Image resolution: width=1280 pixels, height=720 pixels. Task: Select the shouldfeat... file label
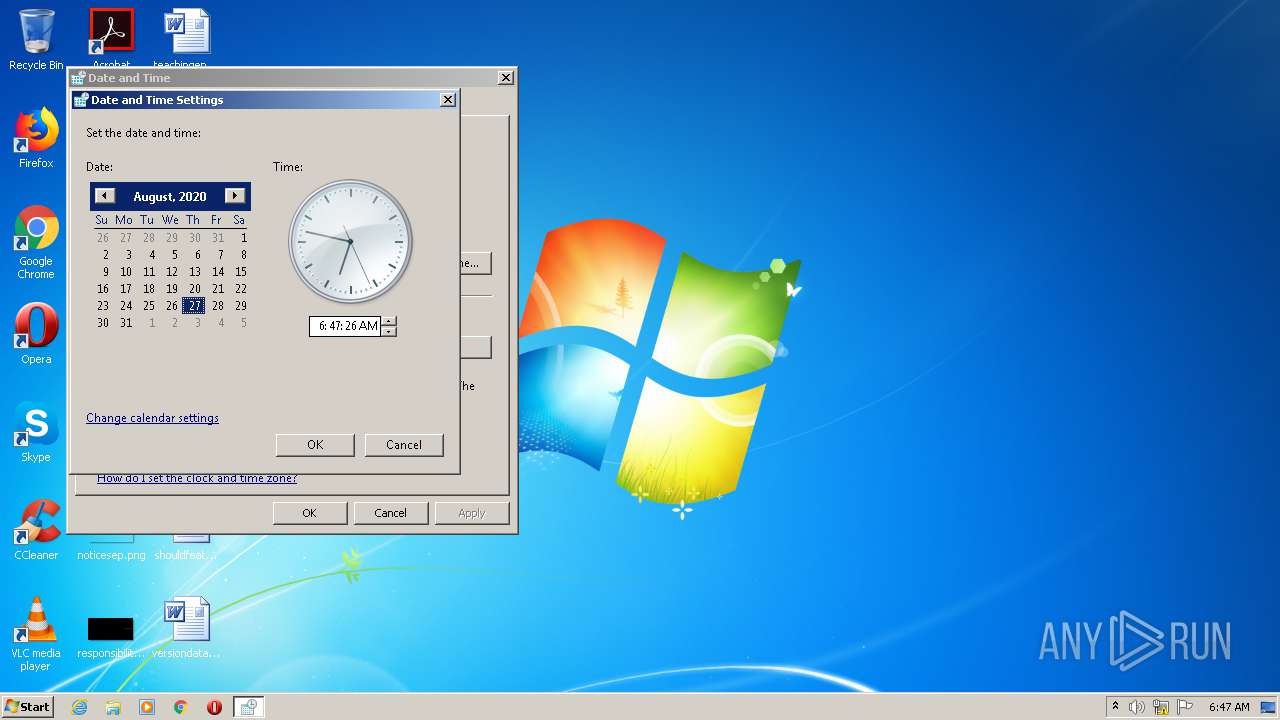(x=185, y=555)
